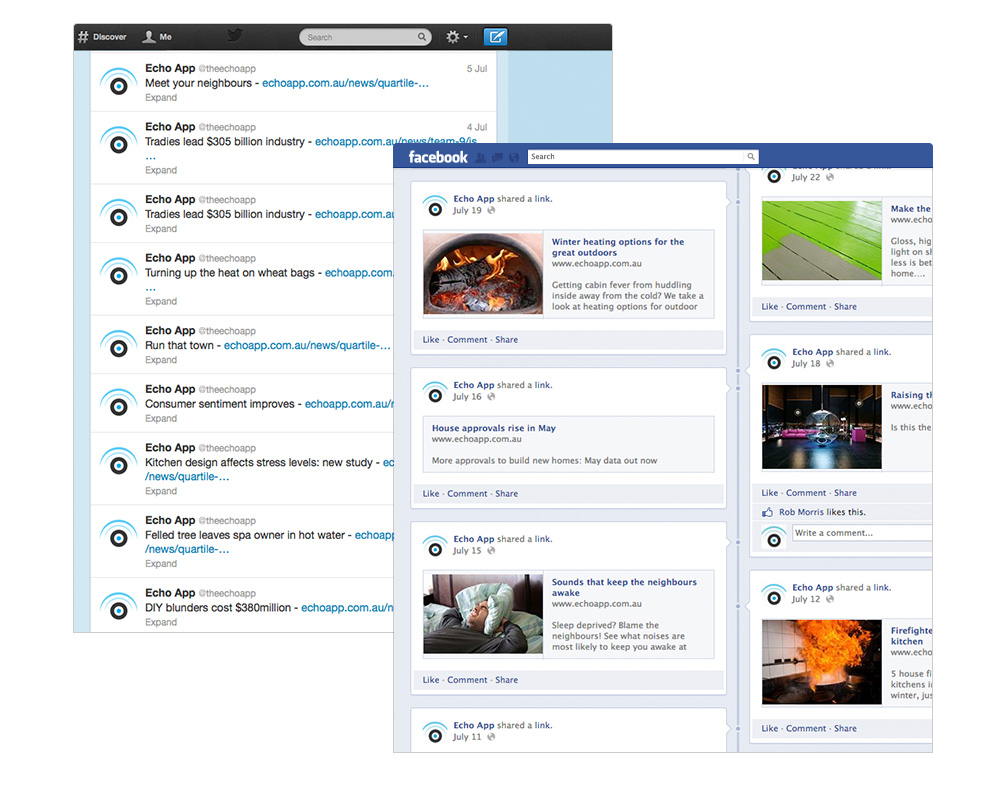Like the July 19 Facebook post
The height and width of the screenshot is (800, 1000).
(x=431, y=340)
